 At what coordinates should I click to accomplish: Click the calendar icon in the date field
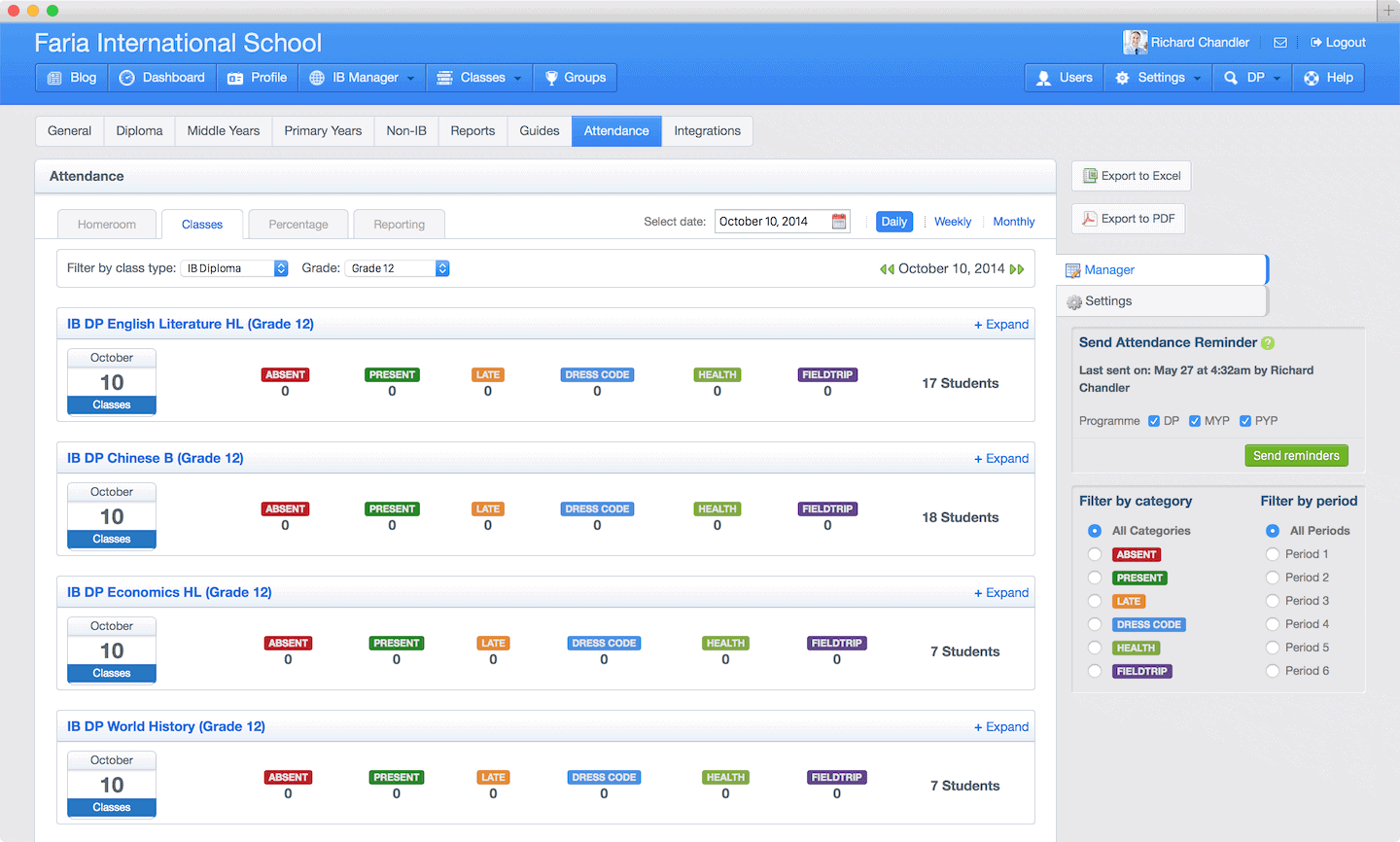(839, 222)
